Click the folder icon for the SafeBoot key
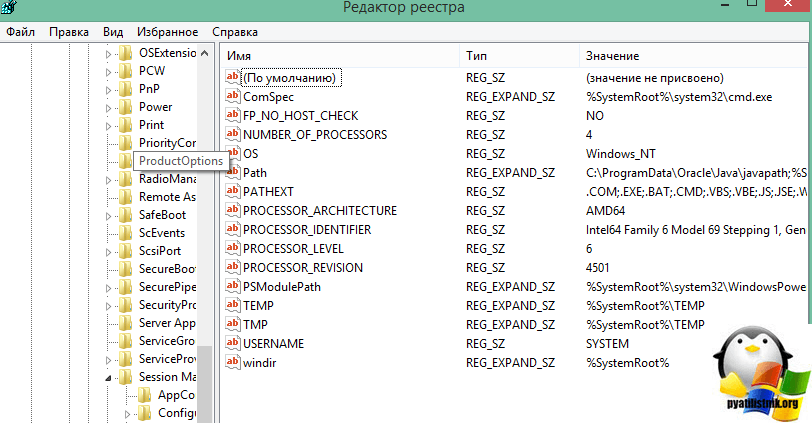This screenshot has width=812, height=423. click(x=126, y=215)
